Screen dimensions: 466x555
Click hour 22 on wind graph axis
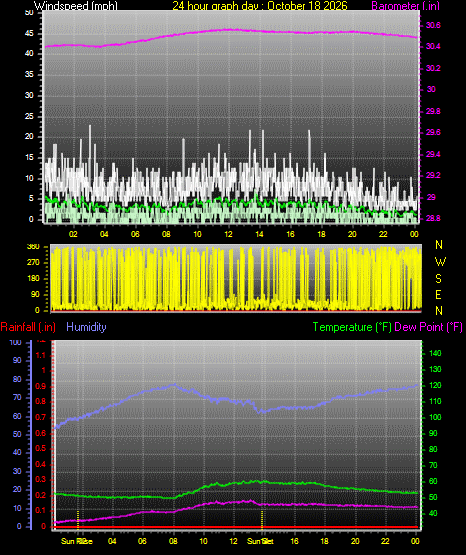pos(383,234)
